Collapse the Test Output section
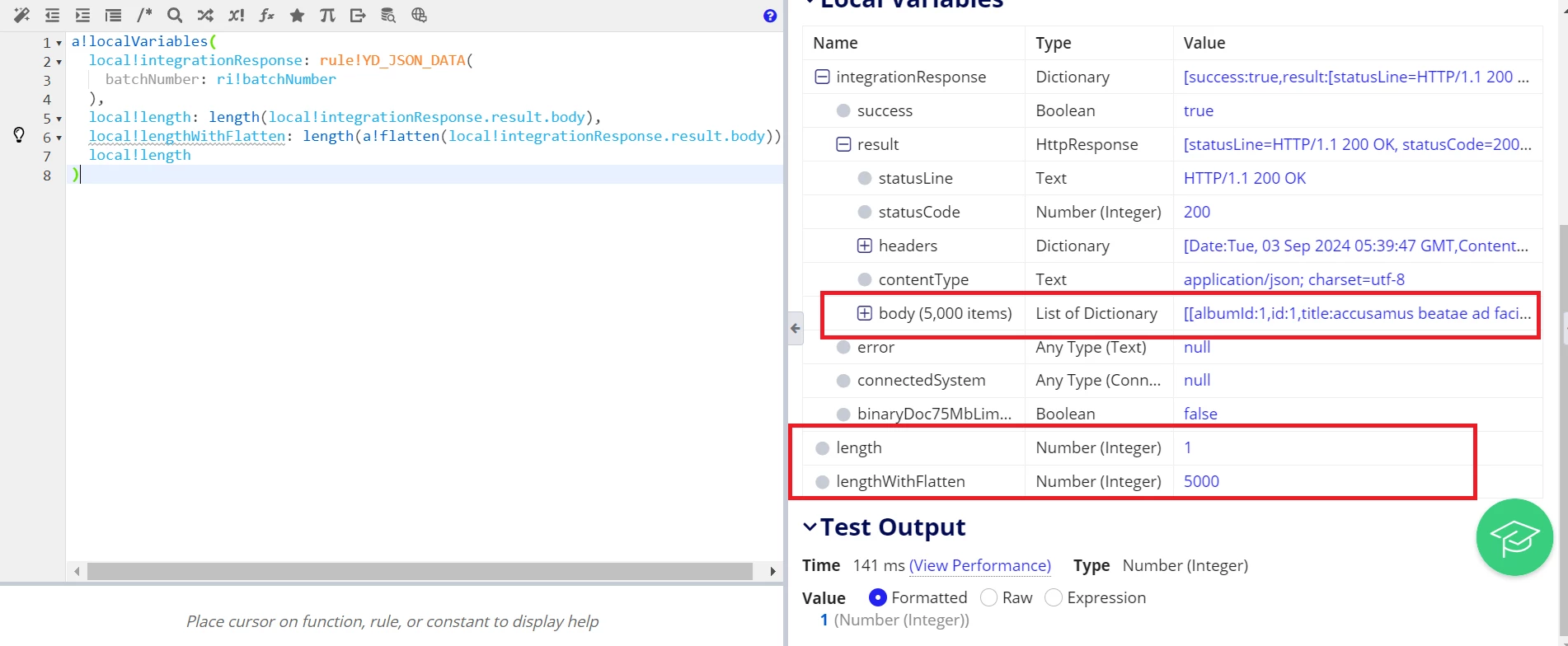Screen dimensions: 1568x646 pos(810,527)
